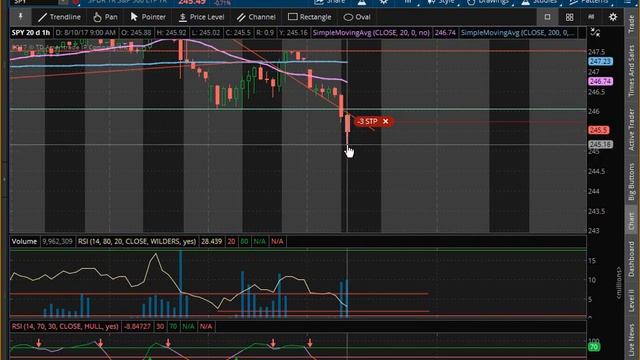
Task: Click the Y: 245.16 cursor value
Action: [x=293, y=32]
